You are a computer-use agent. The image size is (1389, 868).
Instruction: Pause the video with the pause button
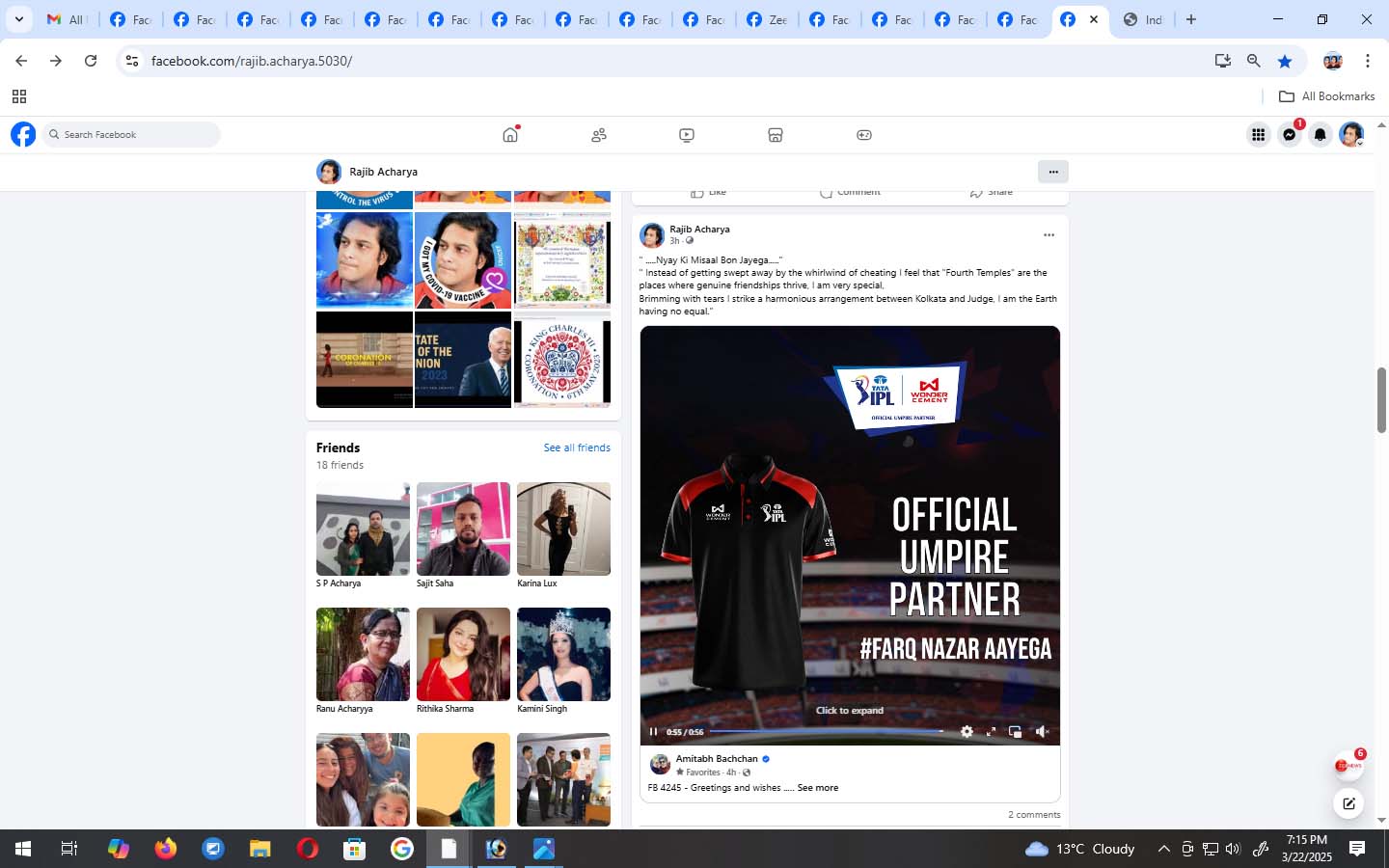tap(653, 732)
